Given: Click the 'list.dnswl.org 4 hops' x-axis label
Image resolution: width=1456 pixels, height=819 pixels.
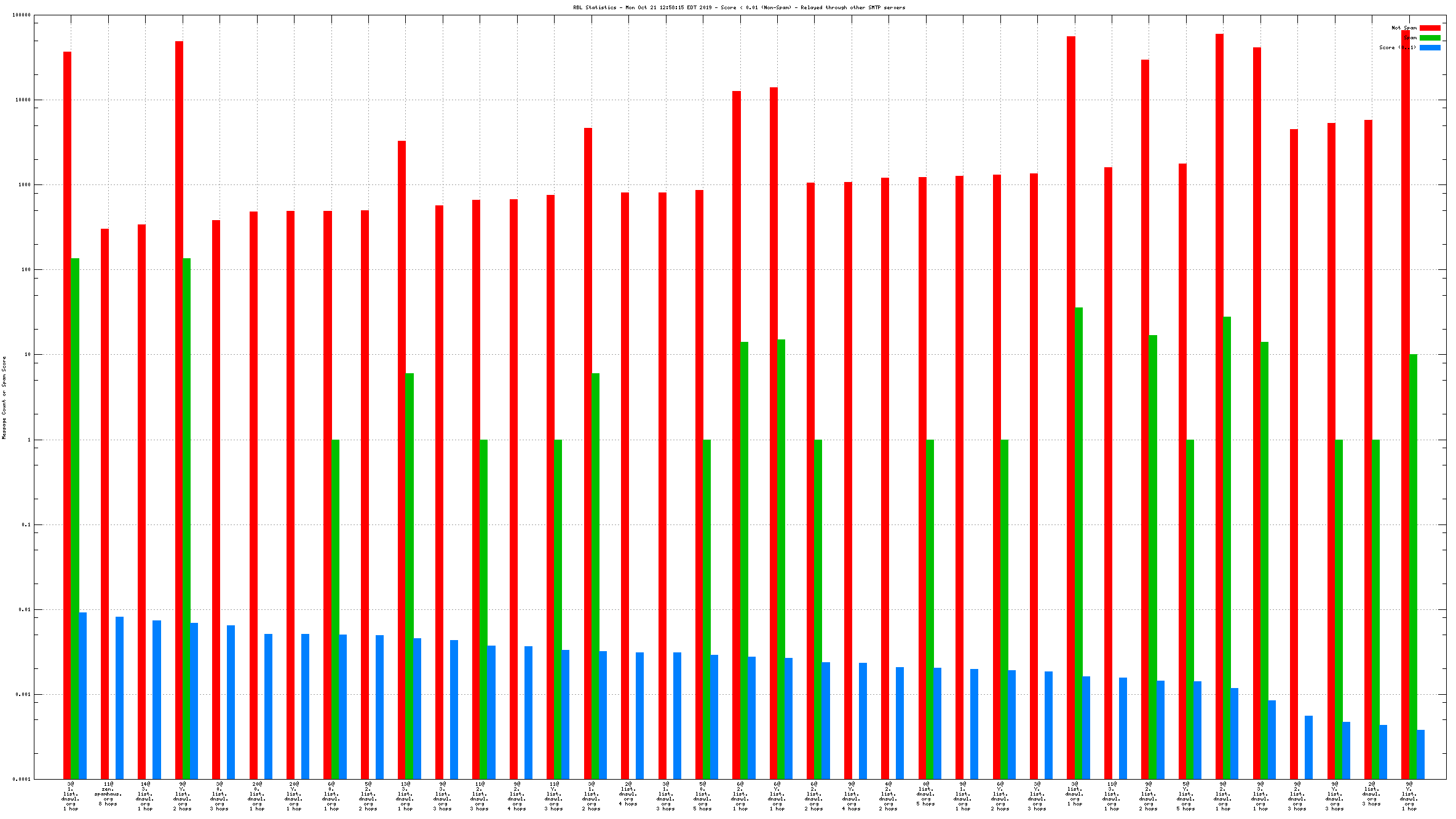Looking at the screenshot, I should (x=628, y=794).
